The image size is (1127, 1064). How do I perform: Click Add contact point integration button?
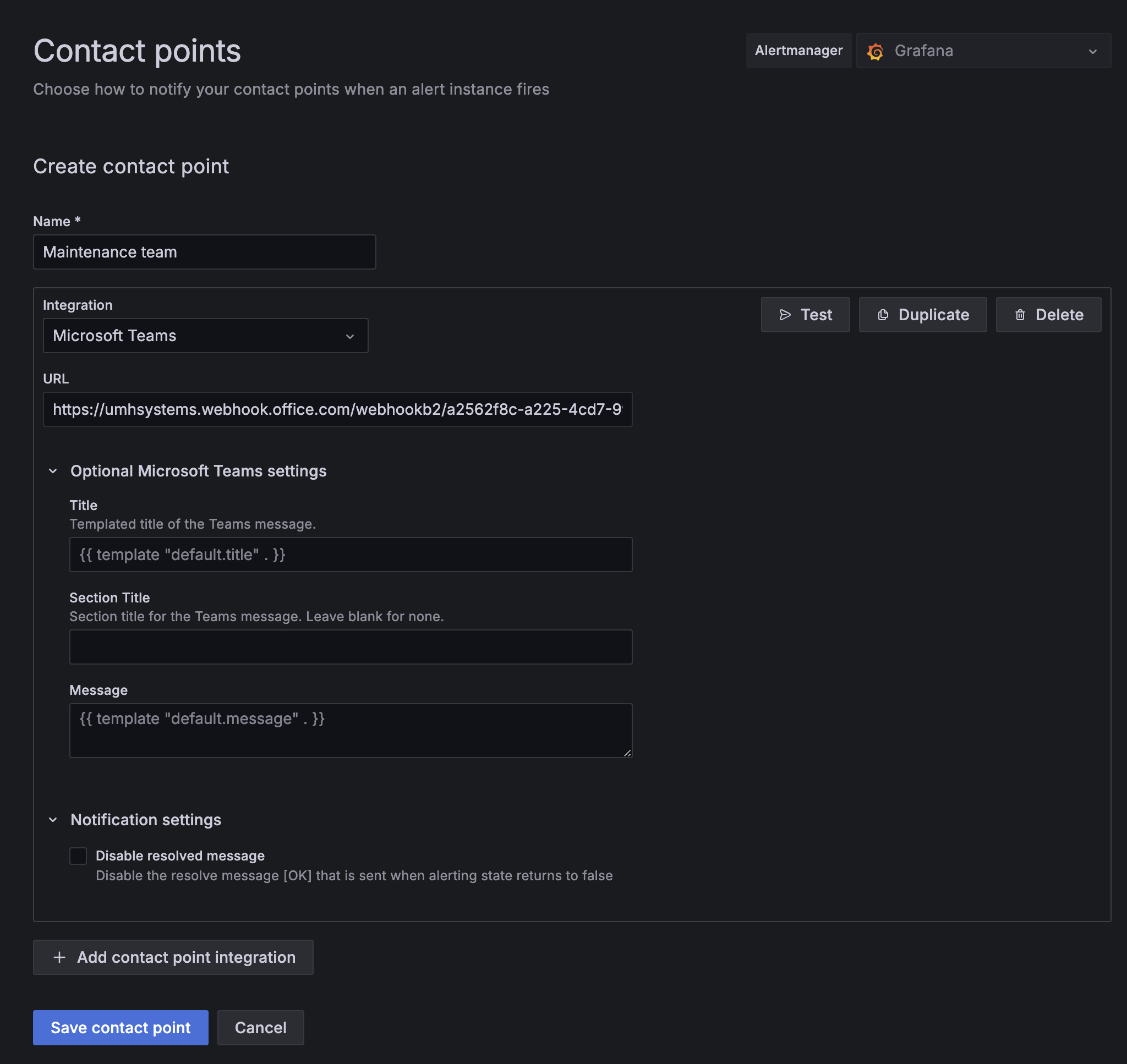click(x=173, y=957)
